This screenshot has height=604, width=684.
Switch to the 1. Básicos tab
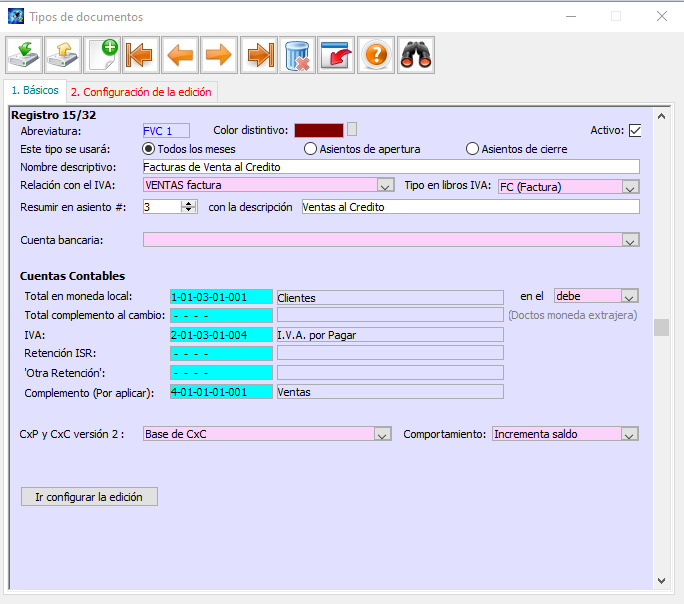pyautogui.click(x=35, y=90)
